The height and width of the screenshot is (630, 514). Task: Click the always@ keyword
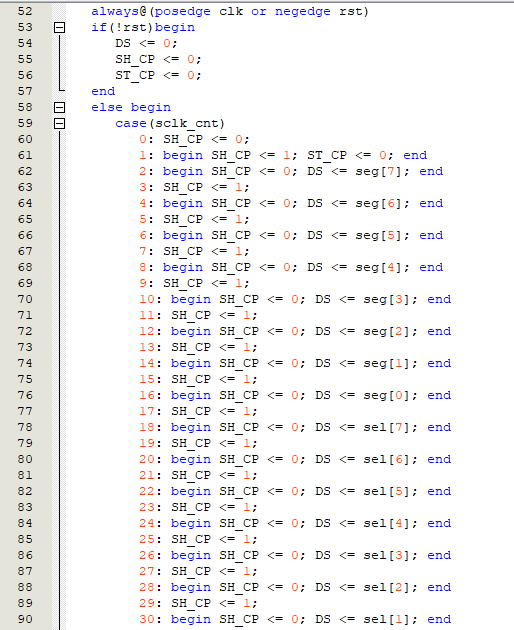click(119, 11)
